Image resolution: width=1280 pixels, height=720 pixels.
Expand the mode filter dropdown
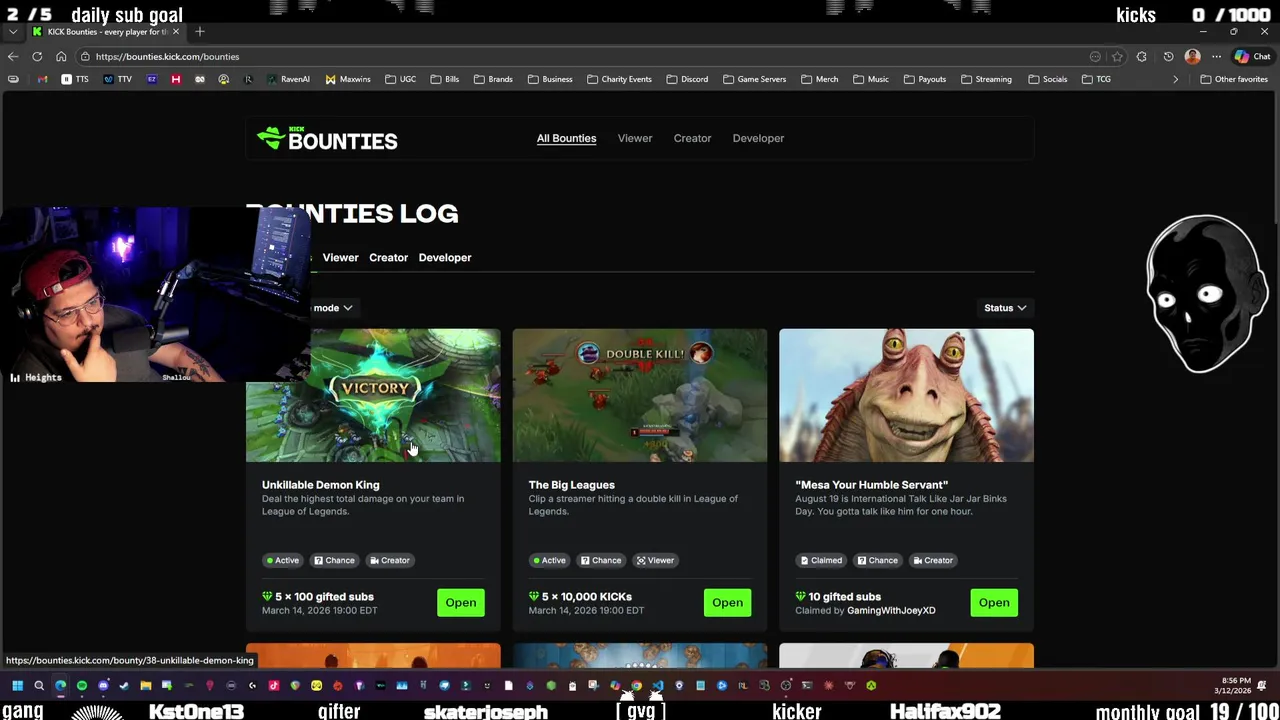coord(333,308)
